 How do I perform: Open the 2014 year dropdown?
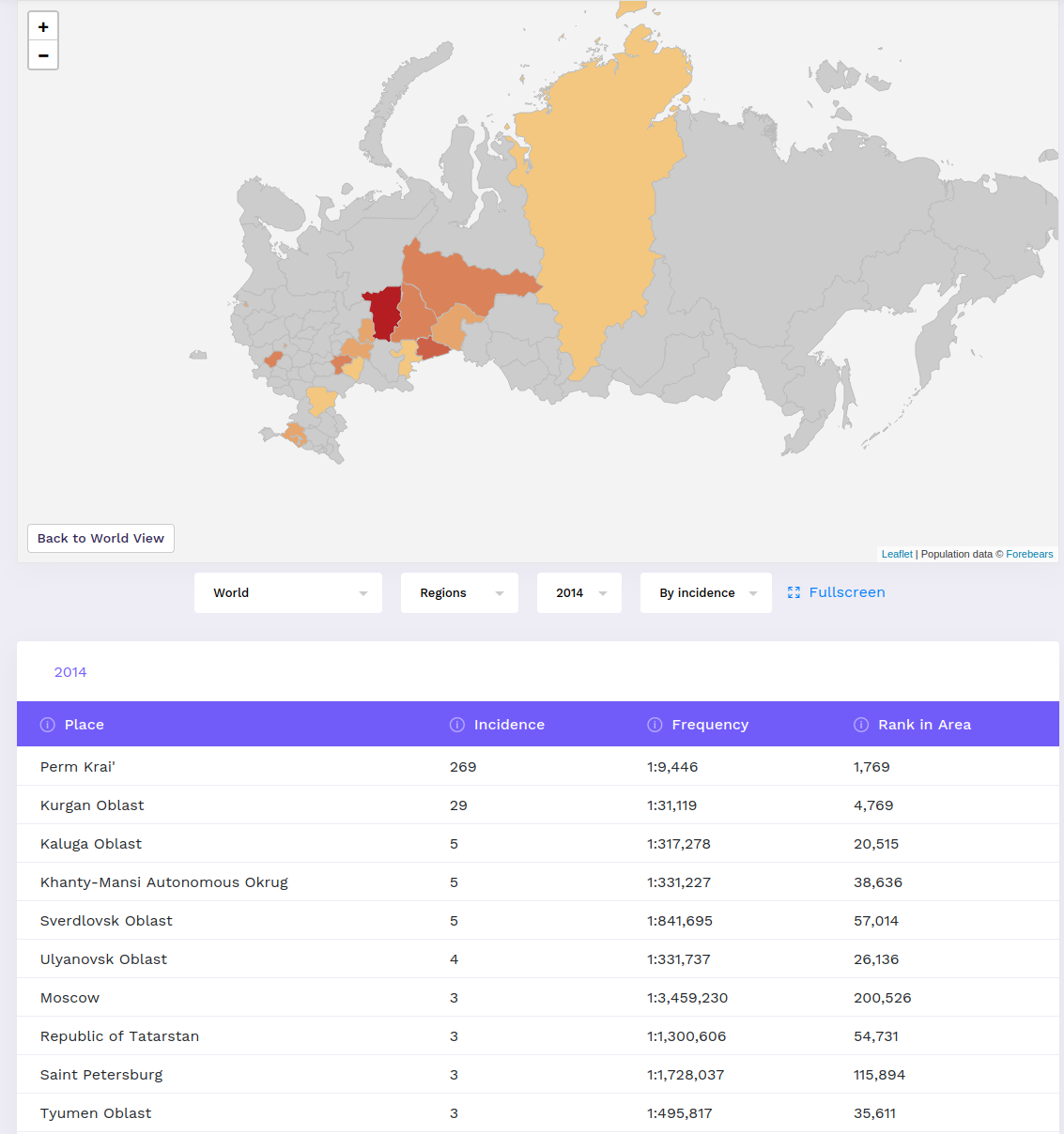tap(578, 593)
